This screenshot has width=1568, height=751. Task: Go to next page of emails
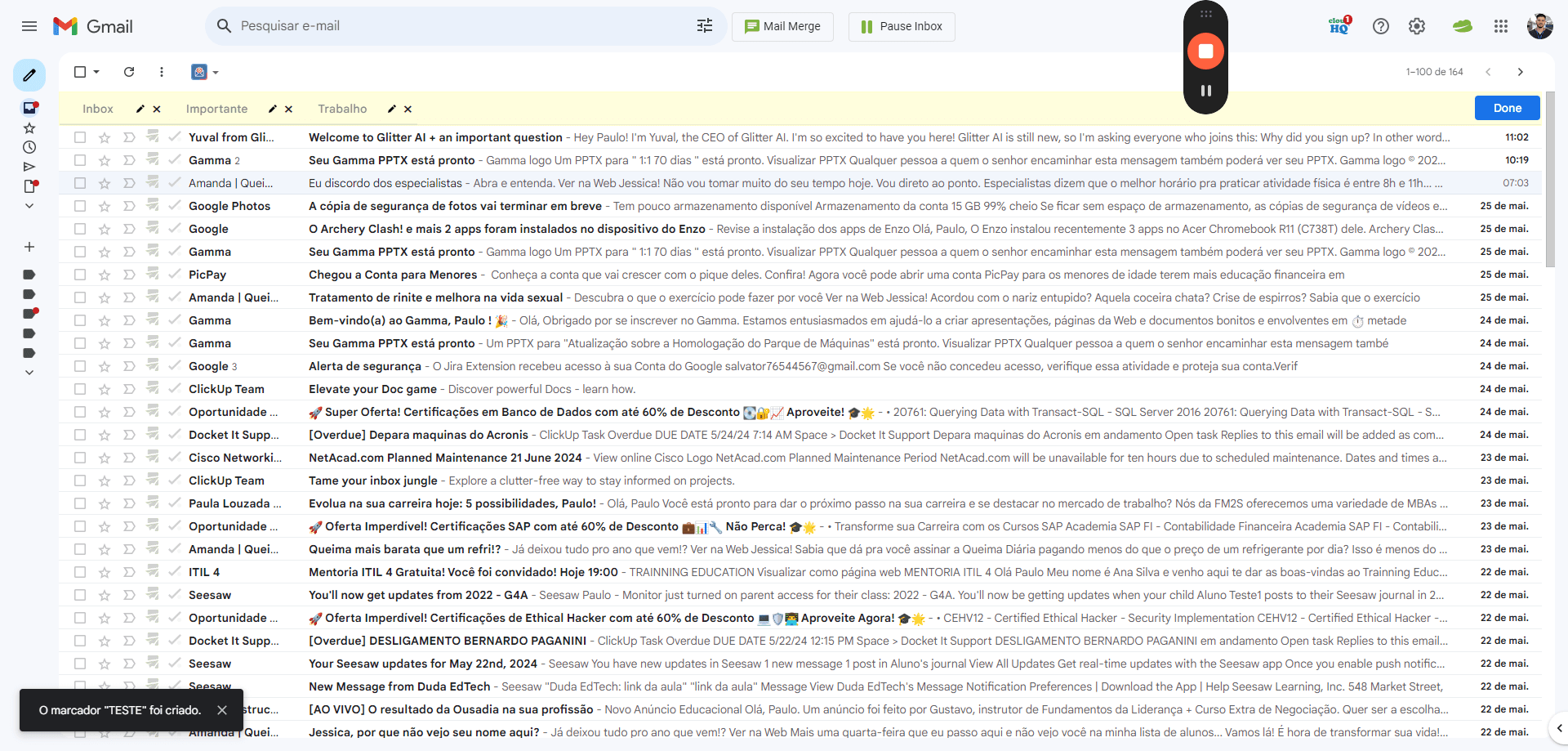click(x=1520, y=72)
